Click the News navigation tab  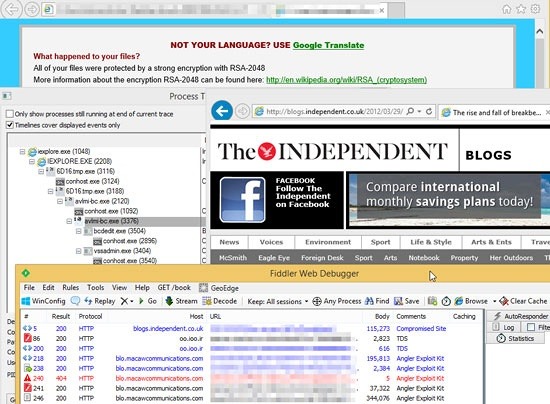pyautogui.click(x=229, y=242)
